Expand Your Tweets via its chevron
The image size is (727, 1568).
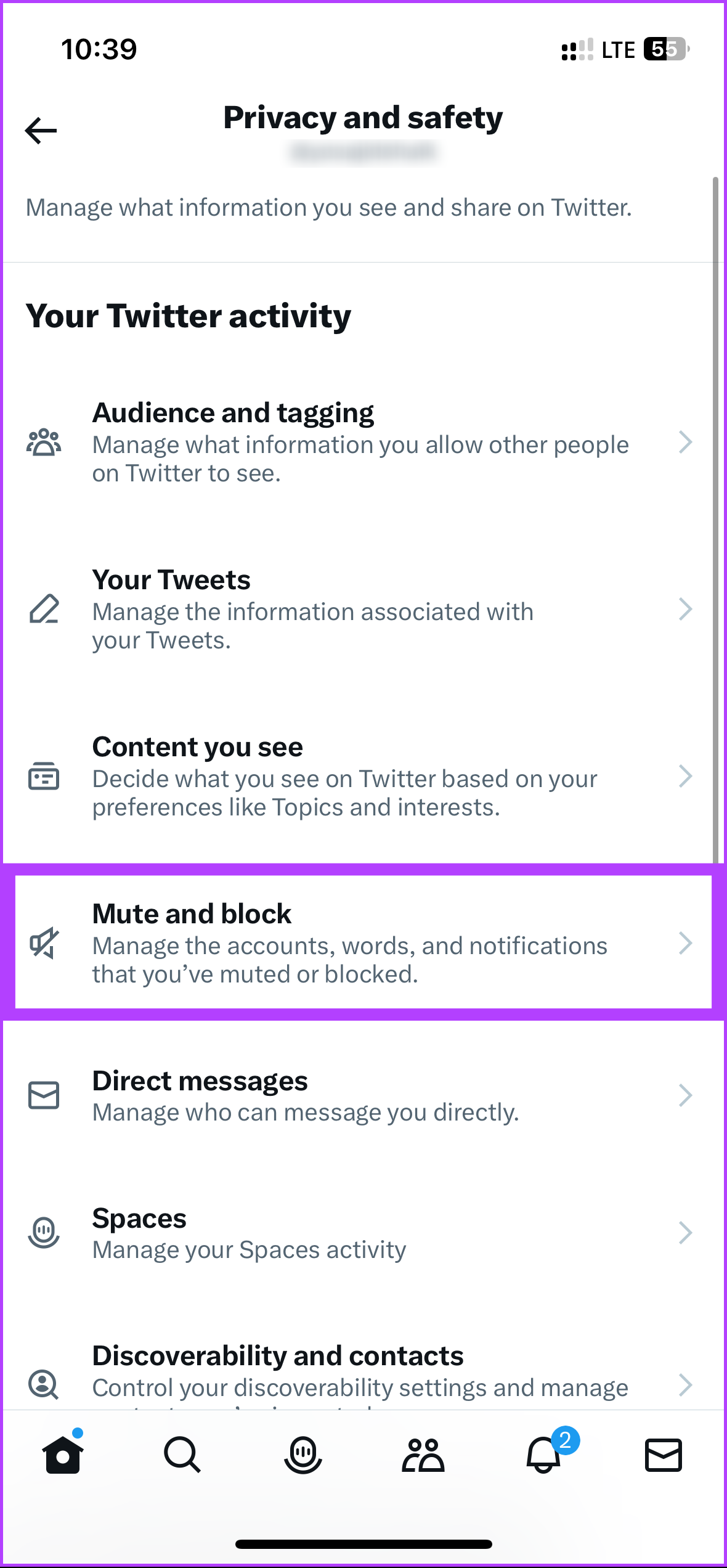click(685, 609)
